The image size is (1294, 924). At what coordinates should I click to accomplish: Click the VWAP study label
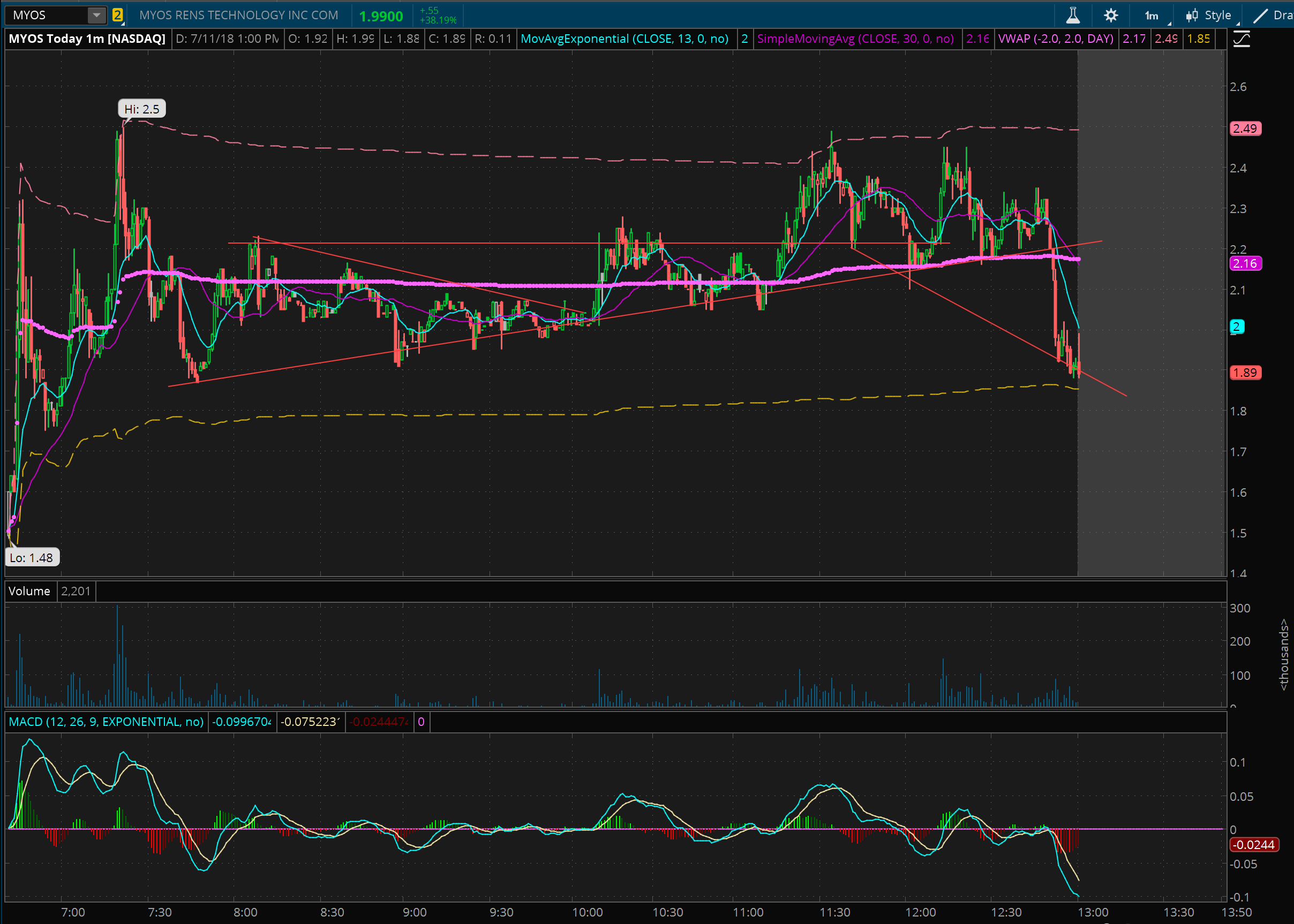1056,39
